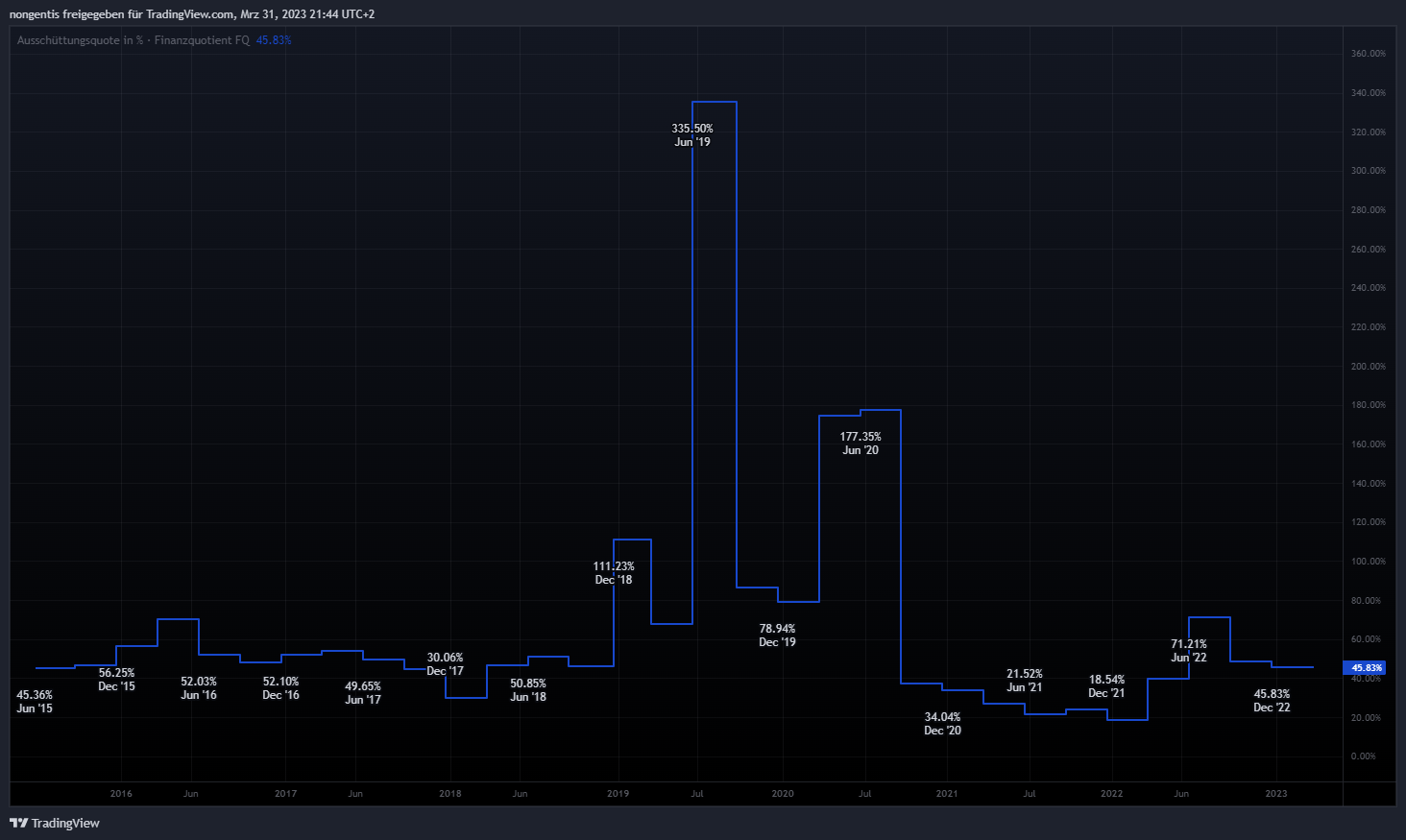Click the TradingView wordmark in the footer
Image resolution: width=1406 pixels, height=840 pixels.
click(65, 823)
